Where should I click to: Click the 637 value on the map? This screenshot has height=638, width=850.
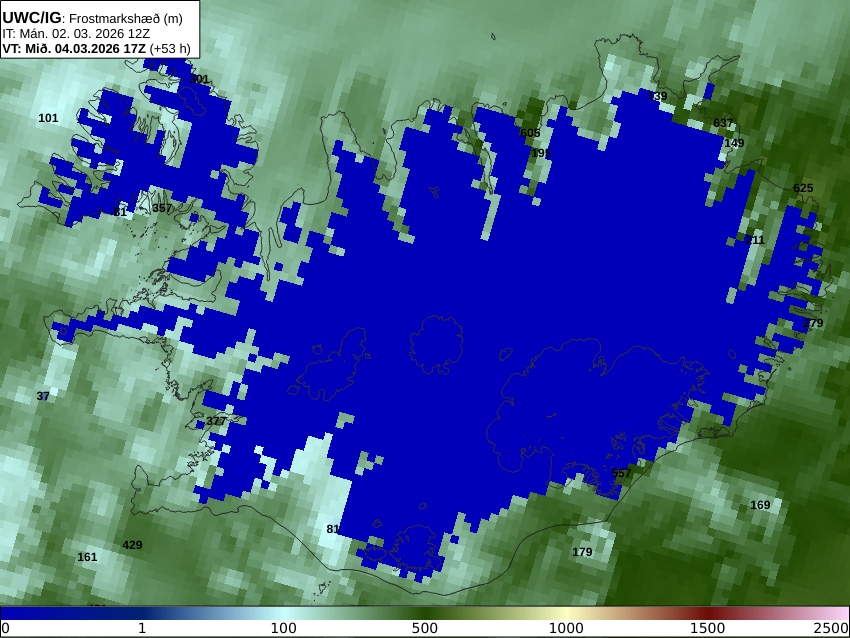723,123
